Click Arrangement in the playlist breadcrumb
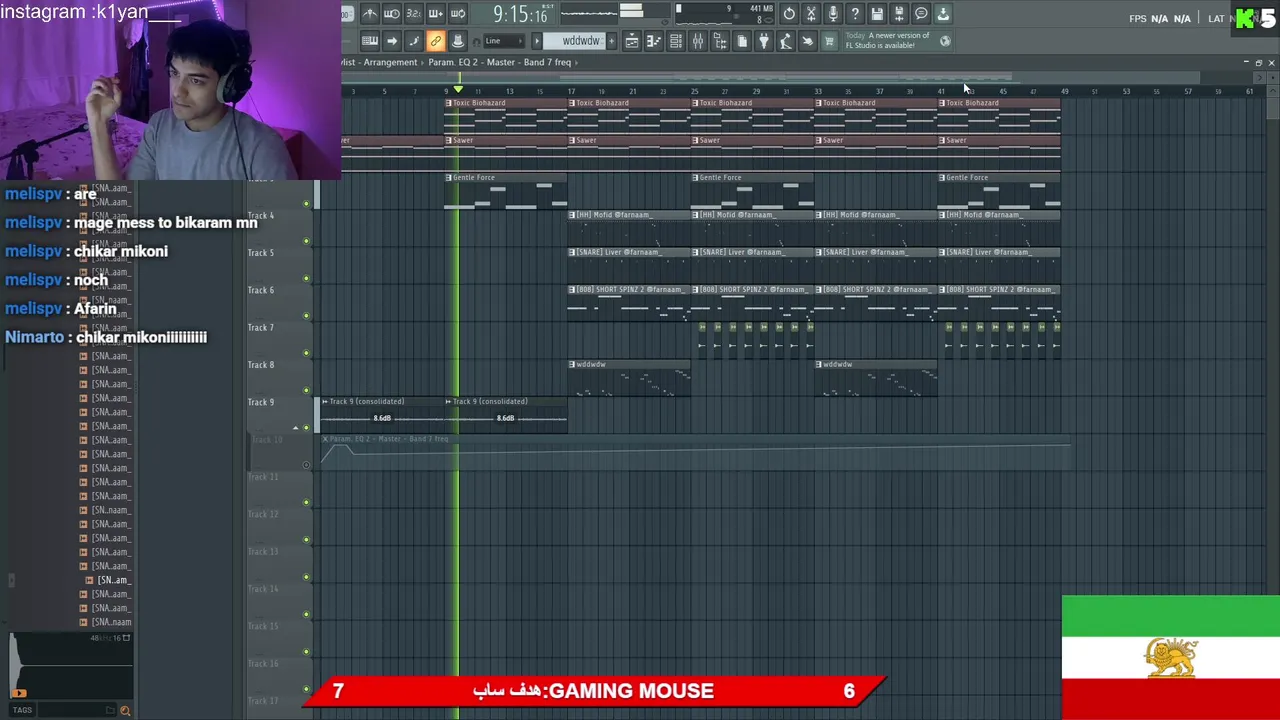Viewport: 1280px width, 720px height. coord(390,62)
